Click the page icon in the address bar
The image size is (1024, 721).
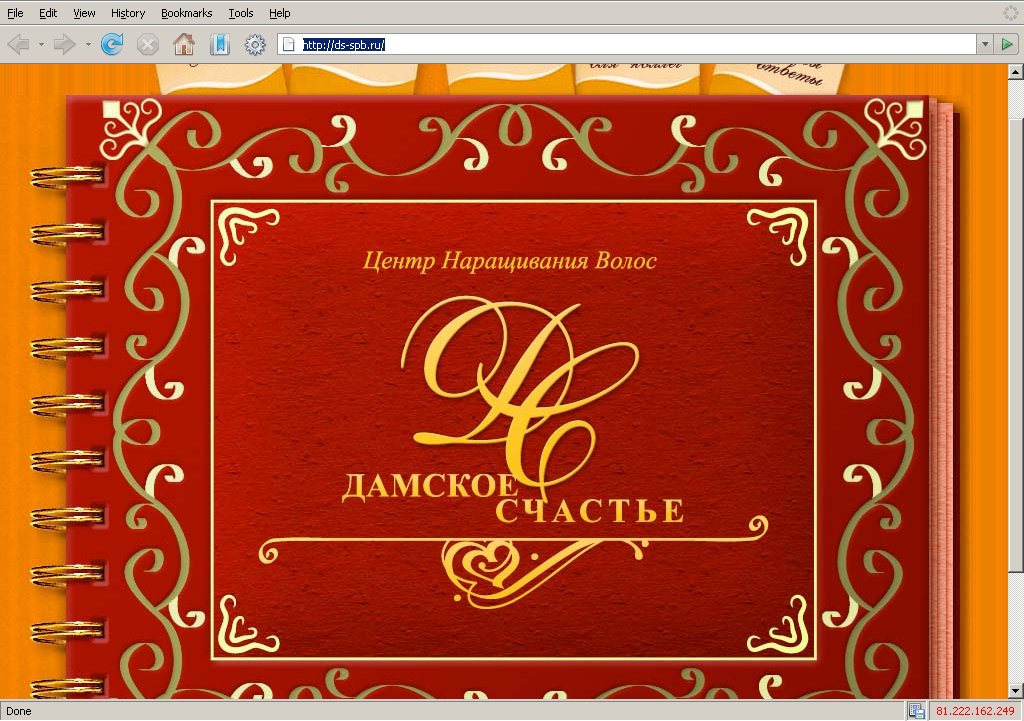289,44
